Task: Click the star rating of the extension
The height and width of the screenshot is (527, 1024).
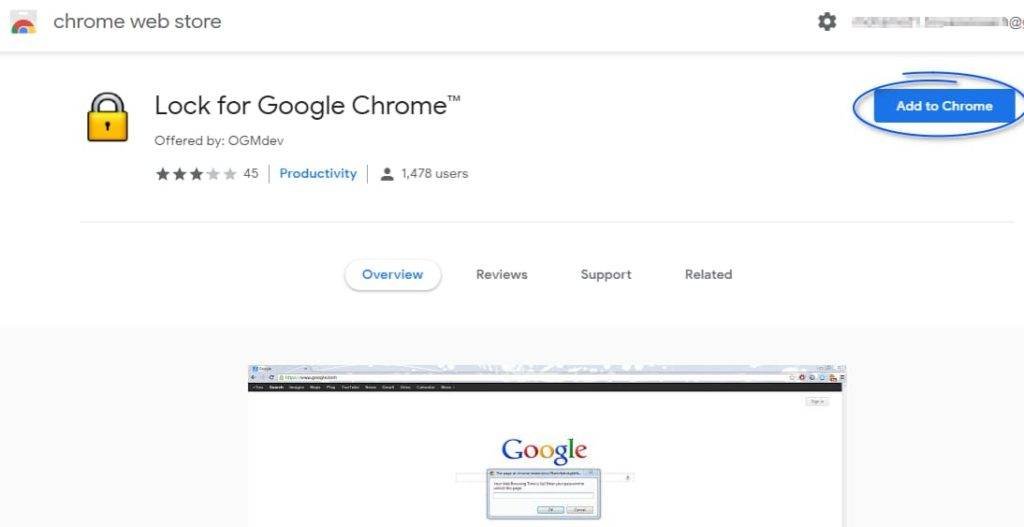Action: click(196, 174)
